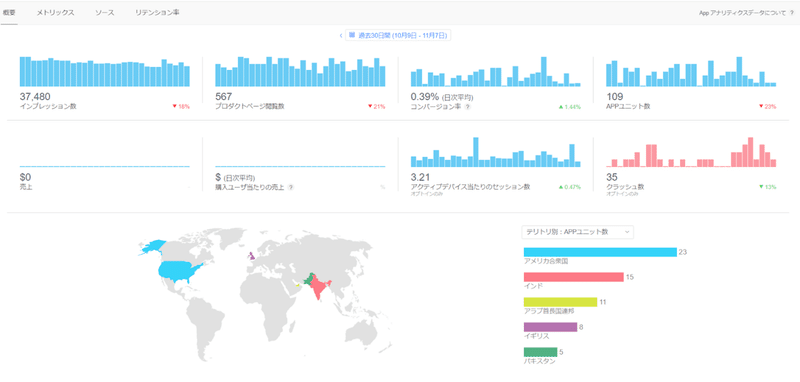Click the red 18% change indicator
Viewport: 800px width, 382px height.
pyautogui.click(x=181, y=107)
